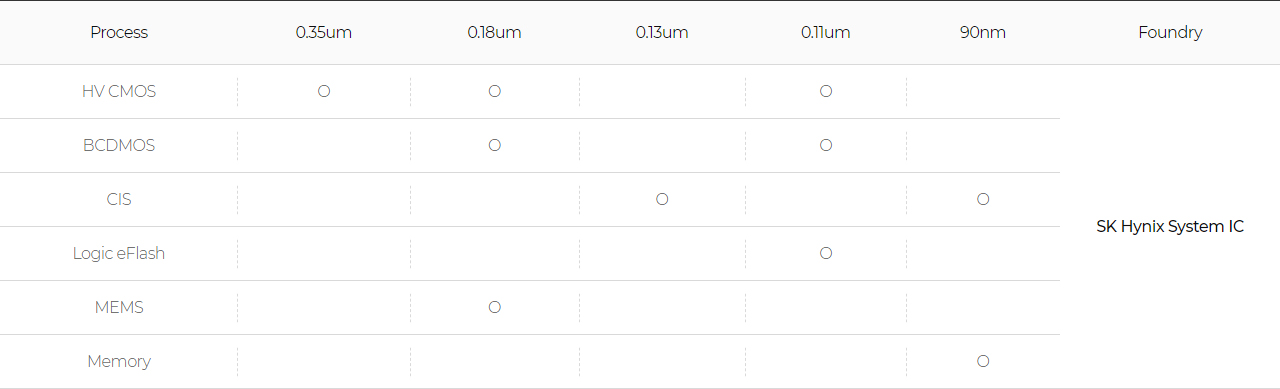The image size is (1280, 389).
Task: Click the HV CMOS 0.35um circle marker
Action: click(324, 91)
